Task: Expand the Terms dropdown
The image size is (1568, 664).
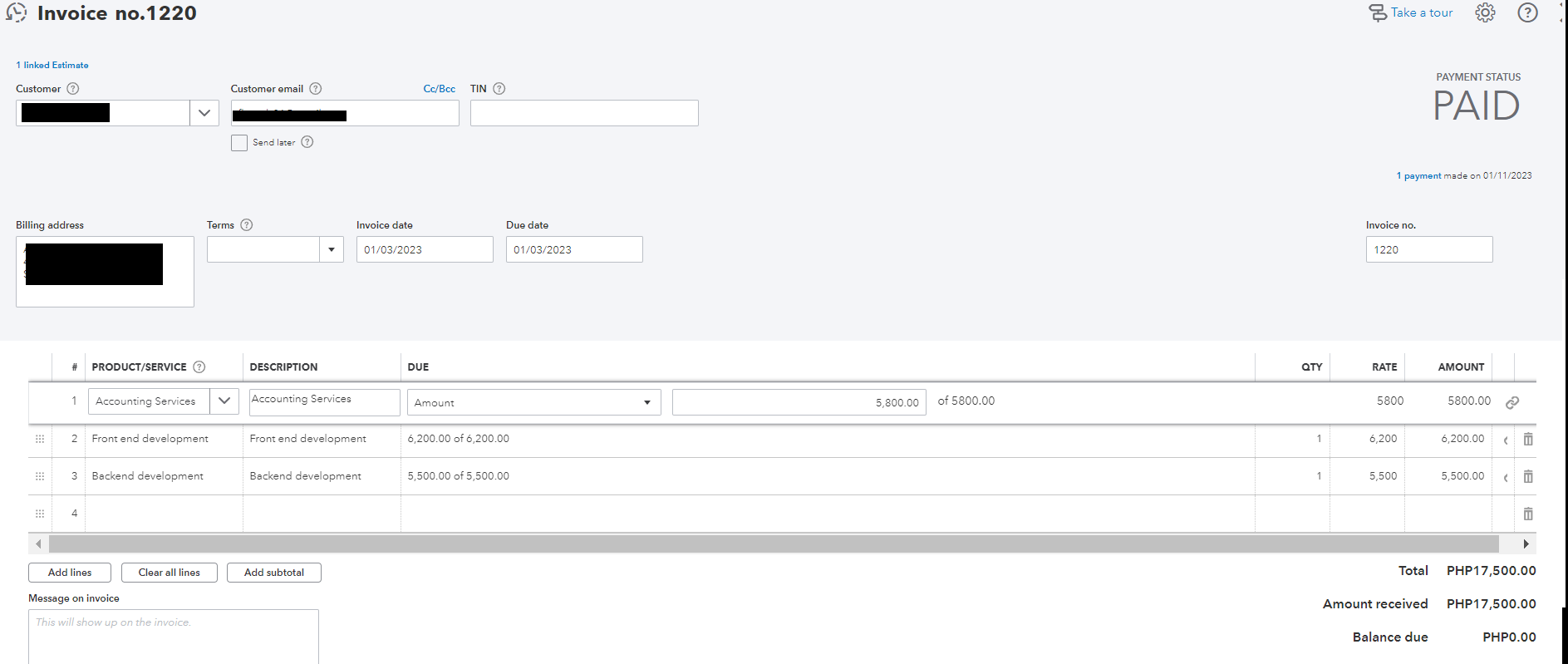Action: tap(332, 249)
